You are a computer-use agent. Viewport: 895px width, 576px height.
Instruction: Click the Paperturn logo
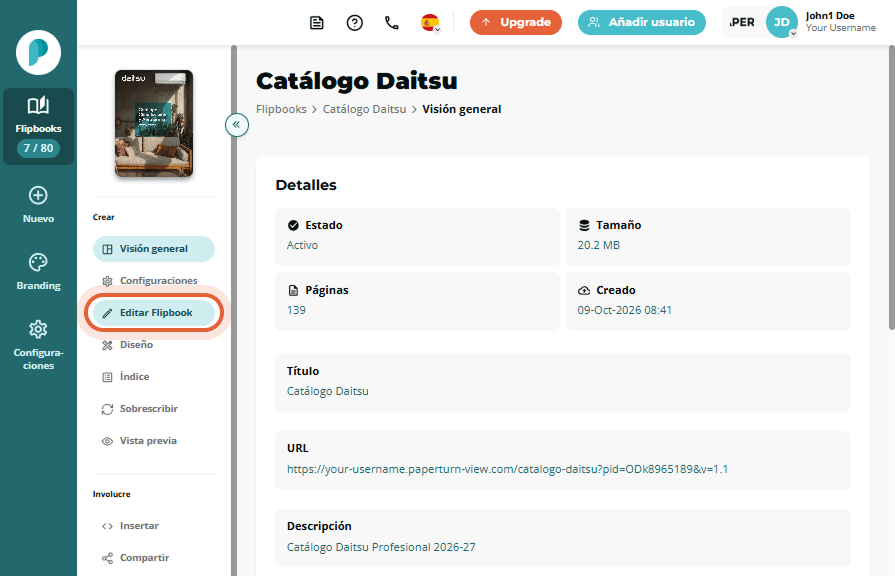38,53
